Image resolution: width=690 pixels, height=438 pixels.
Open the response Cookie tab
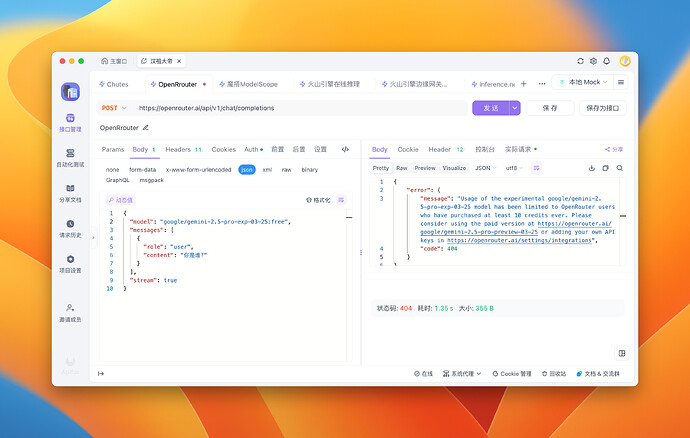(x=408, y=150)
